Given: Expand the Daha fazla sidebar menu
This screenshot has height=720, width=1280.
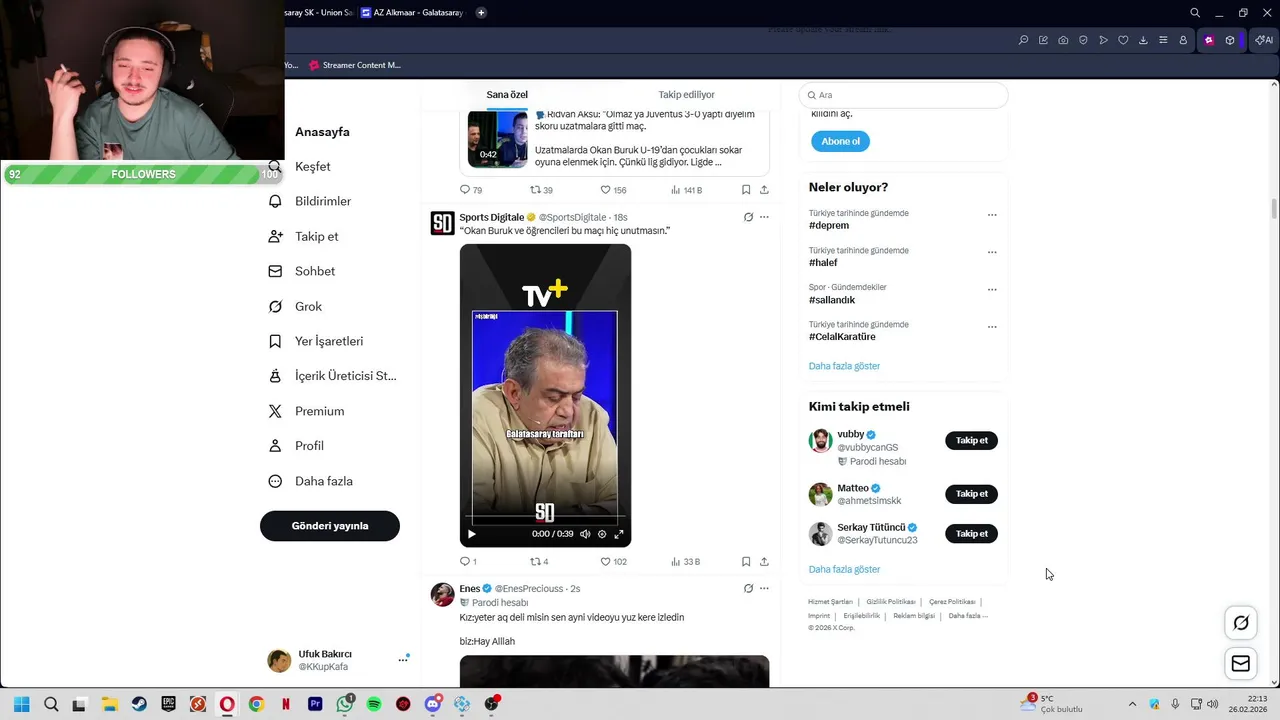Looking at the screenshot, I should tap(311, 481).
